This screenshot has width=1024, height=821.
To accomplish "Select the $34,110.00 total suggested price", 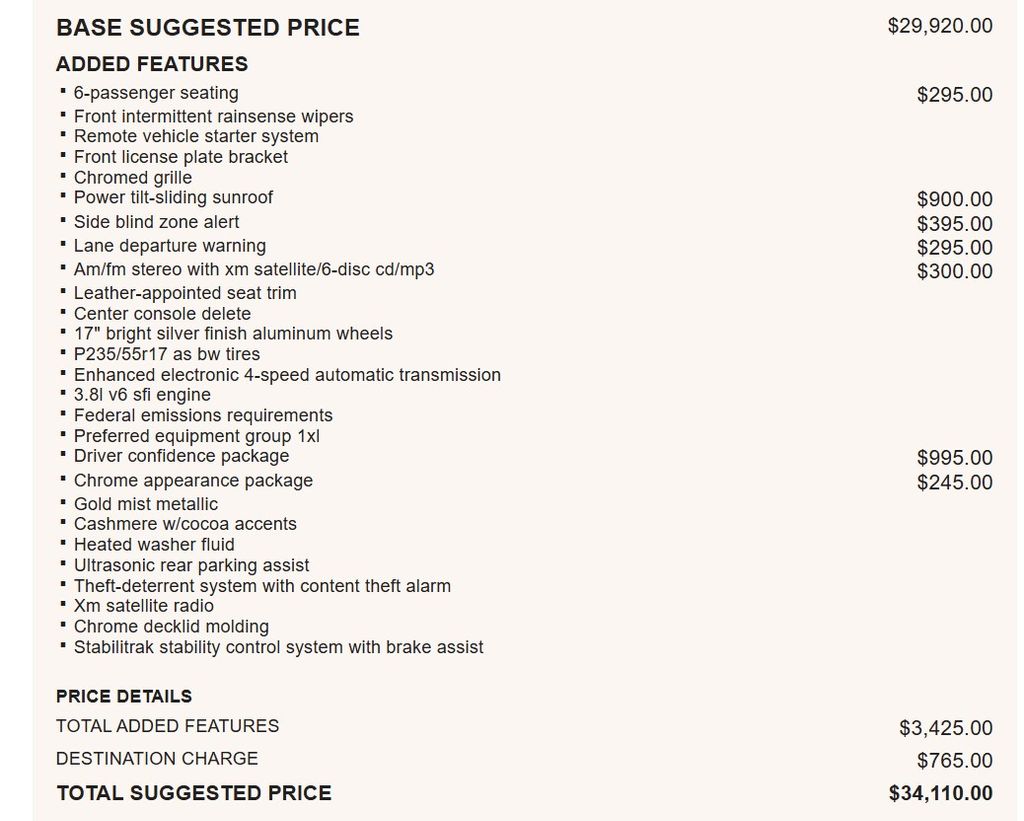I will [940, 793].
